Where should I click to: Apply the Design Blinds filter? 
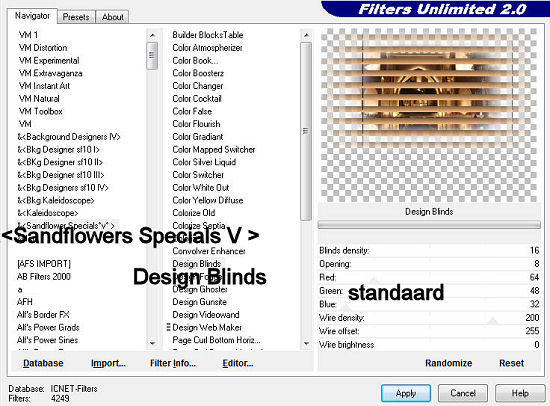click(406, 393)
